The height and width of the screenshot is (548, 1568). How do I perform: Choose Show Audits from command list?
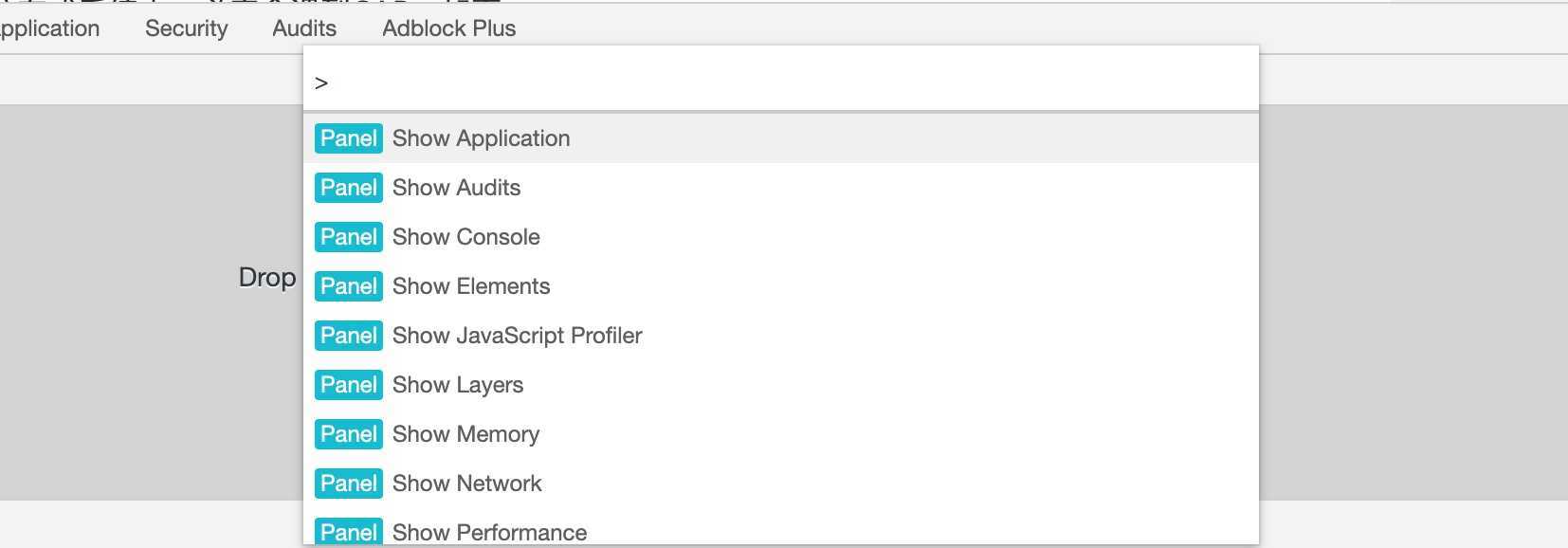[x=456, y=188]
